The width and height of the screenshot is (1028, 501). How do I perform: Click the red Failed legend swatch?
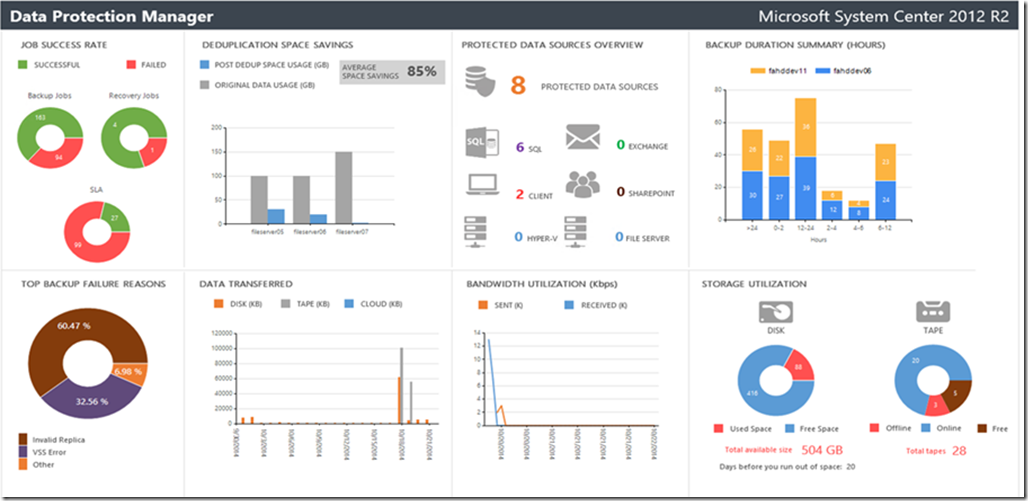click(129, 65)
